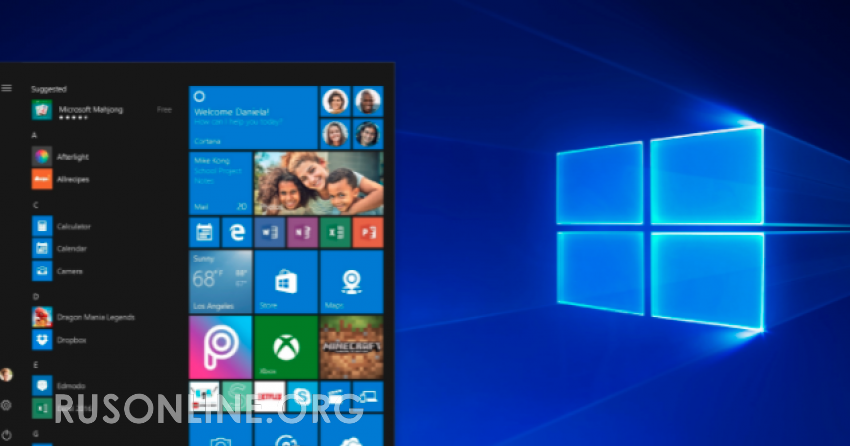The image size is (850, 446).
Task: Launch Camera from the app list
Action: coord(57,271)
